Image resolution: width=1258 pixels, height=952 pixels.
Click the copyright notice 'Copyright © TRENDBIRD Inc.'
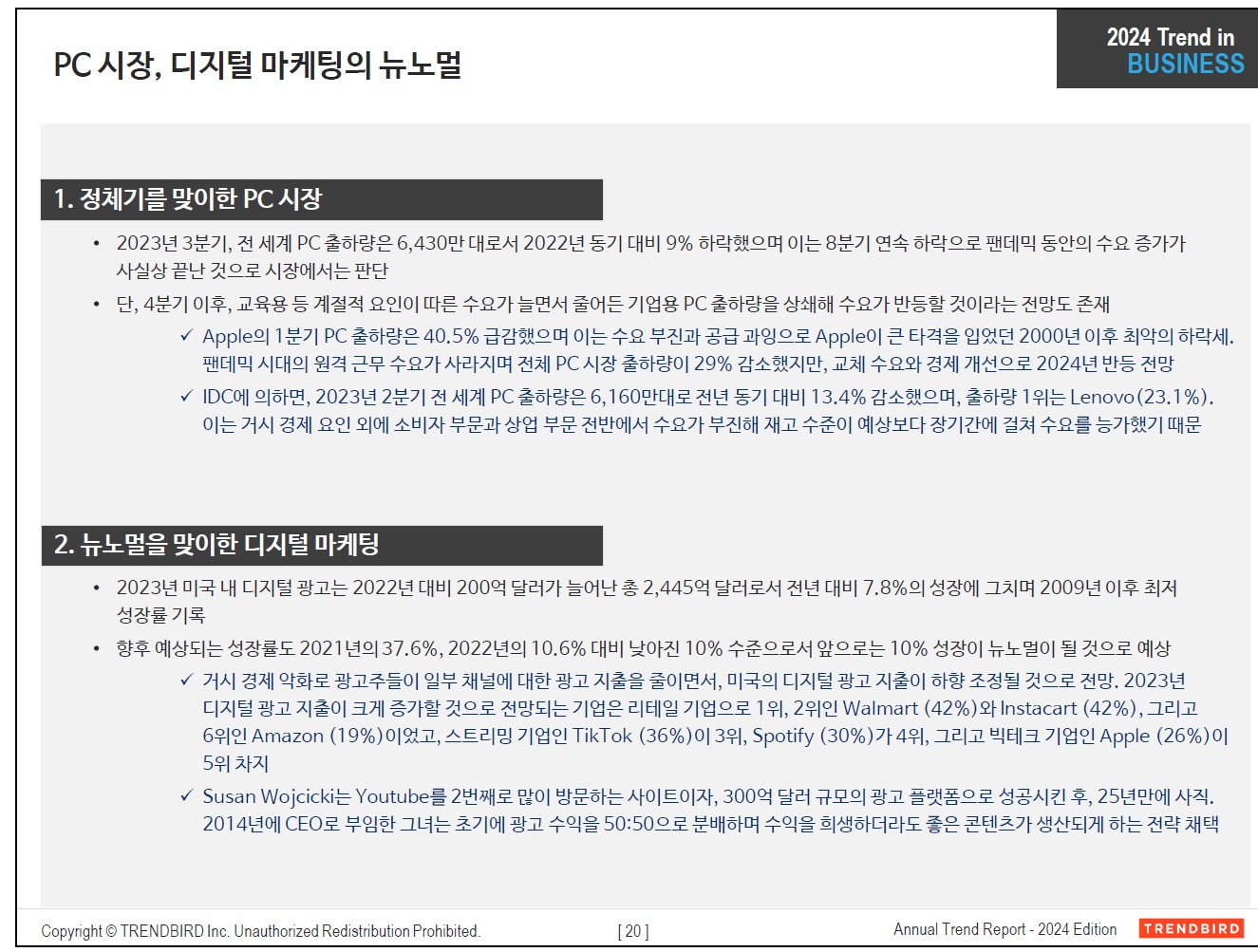pos(260,931)
